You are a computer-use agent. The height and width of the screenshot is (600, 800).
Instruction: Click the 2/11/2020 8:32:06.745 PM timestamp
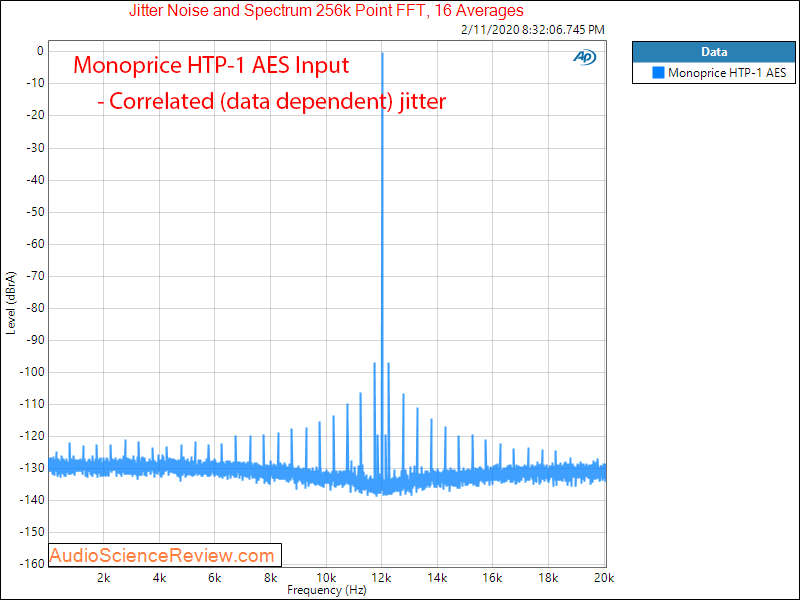pyautogui.click(x=533, y=30)
